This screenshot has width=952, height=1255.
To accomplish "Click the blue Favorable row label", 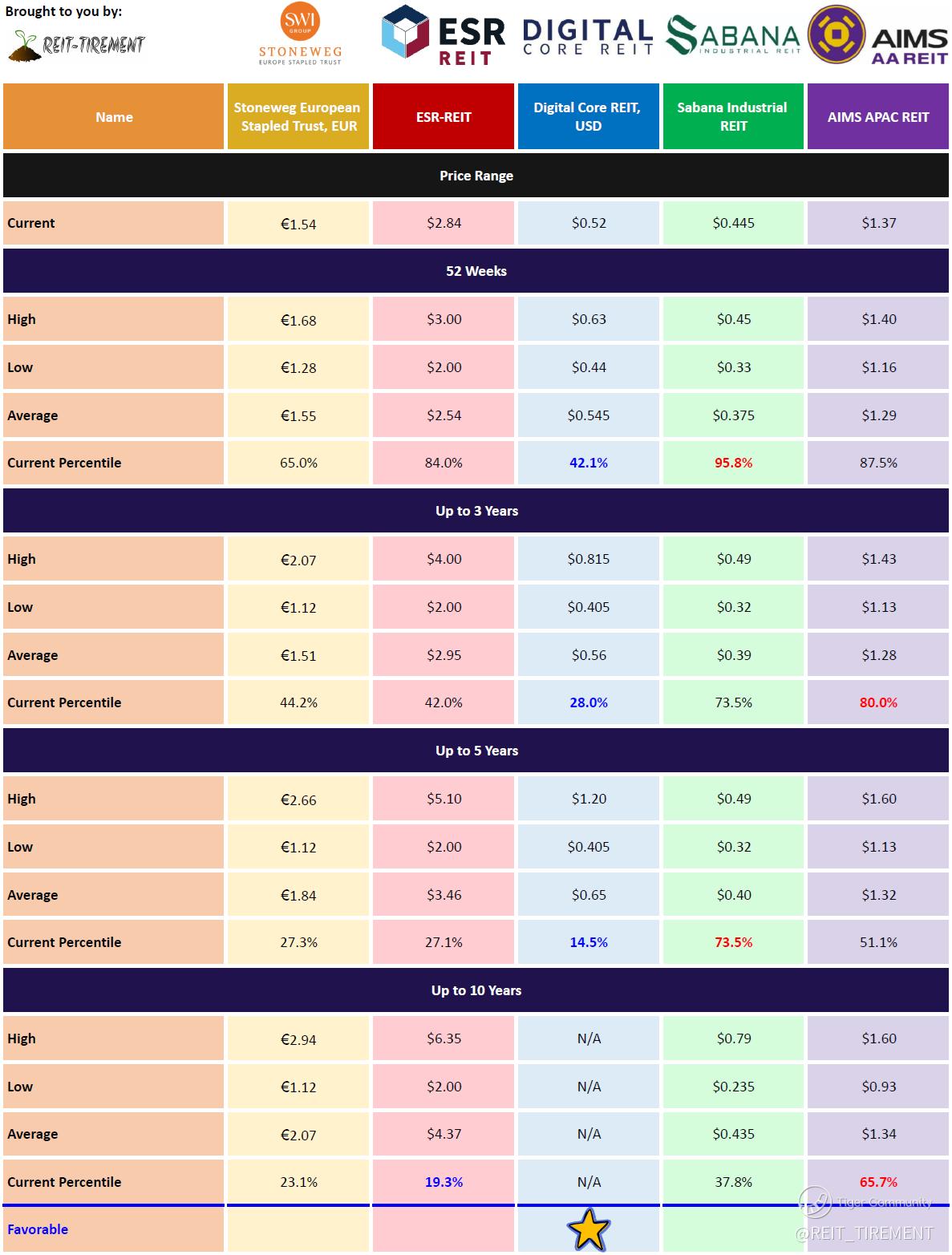I will pos(38,1229).
